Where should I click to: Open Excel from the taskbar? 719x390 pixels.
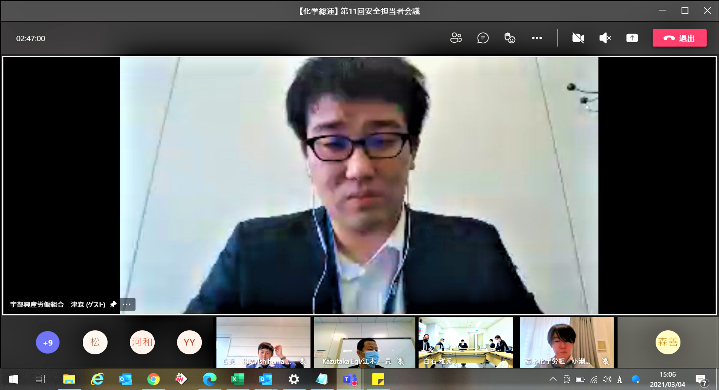click(x=237, y=379)
